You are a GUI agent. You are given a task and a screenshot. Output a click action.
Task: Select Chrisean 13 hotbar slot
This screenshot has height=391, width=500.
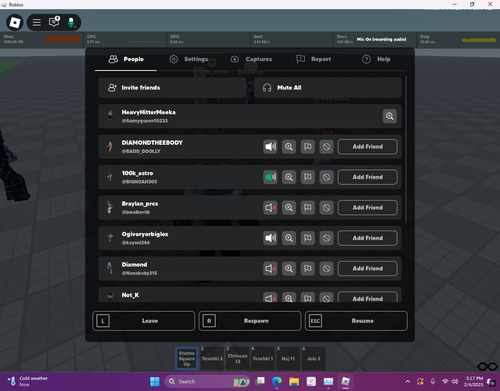click(x=237, y=359)
